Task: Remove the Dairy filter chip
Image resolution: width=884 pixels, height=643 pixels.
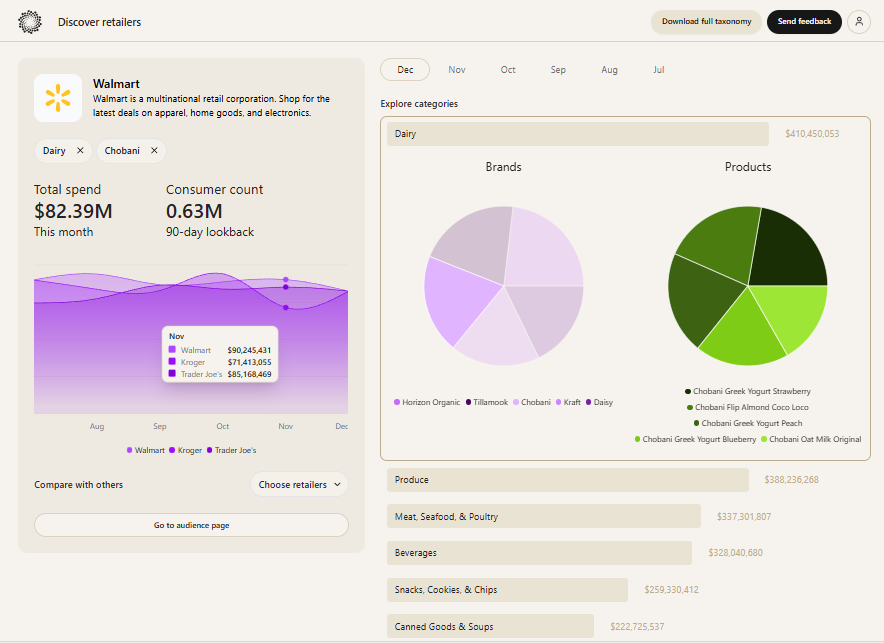Action: pyautogui.click(x=80, y=151)
